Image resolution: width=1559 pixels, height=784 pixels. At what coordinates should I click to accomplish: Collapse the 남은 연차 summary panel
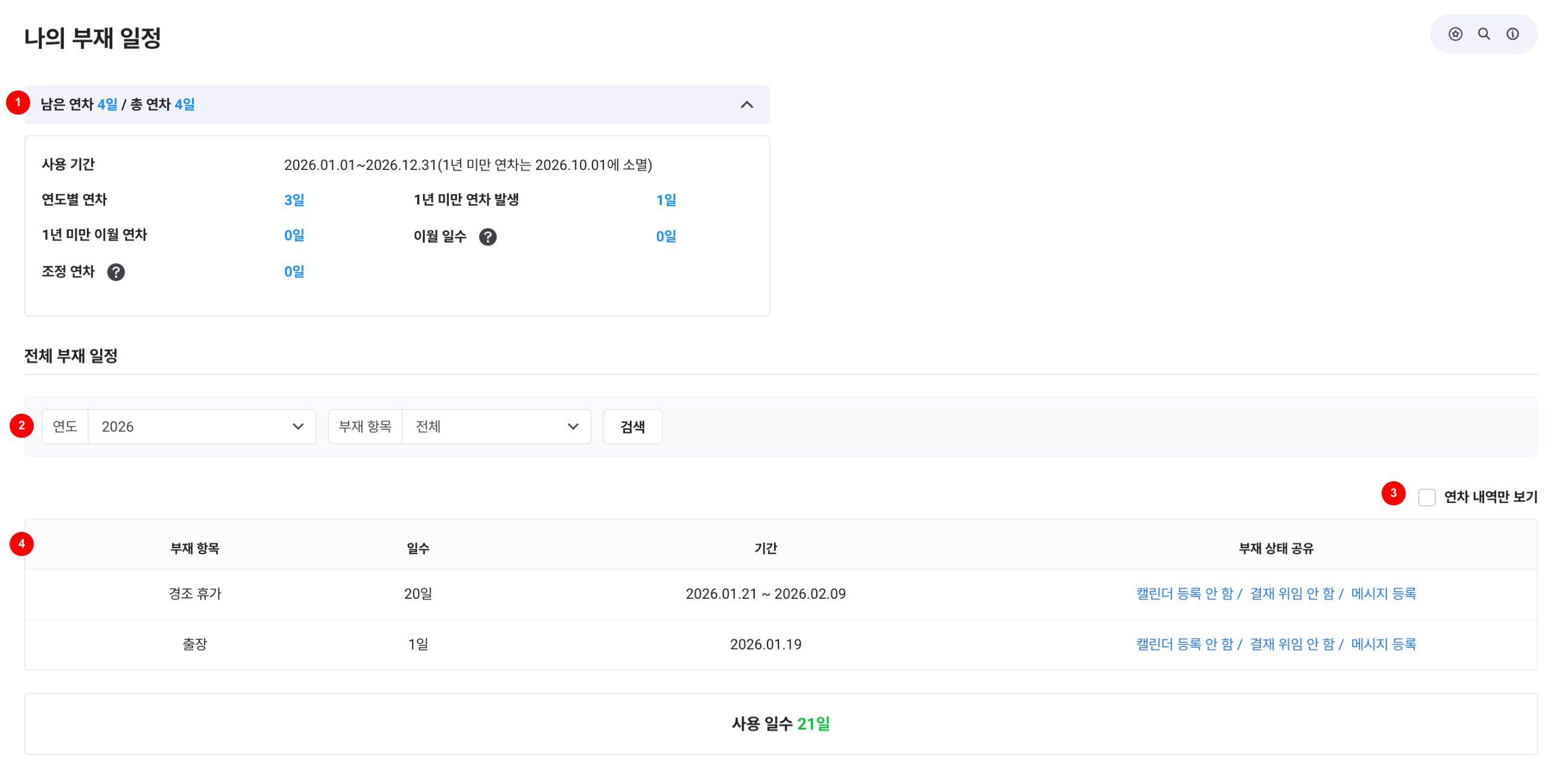click(747, 105)
